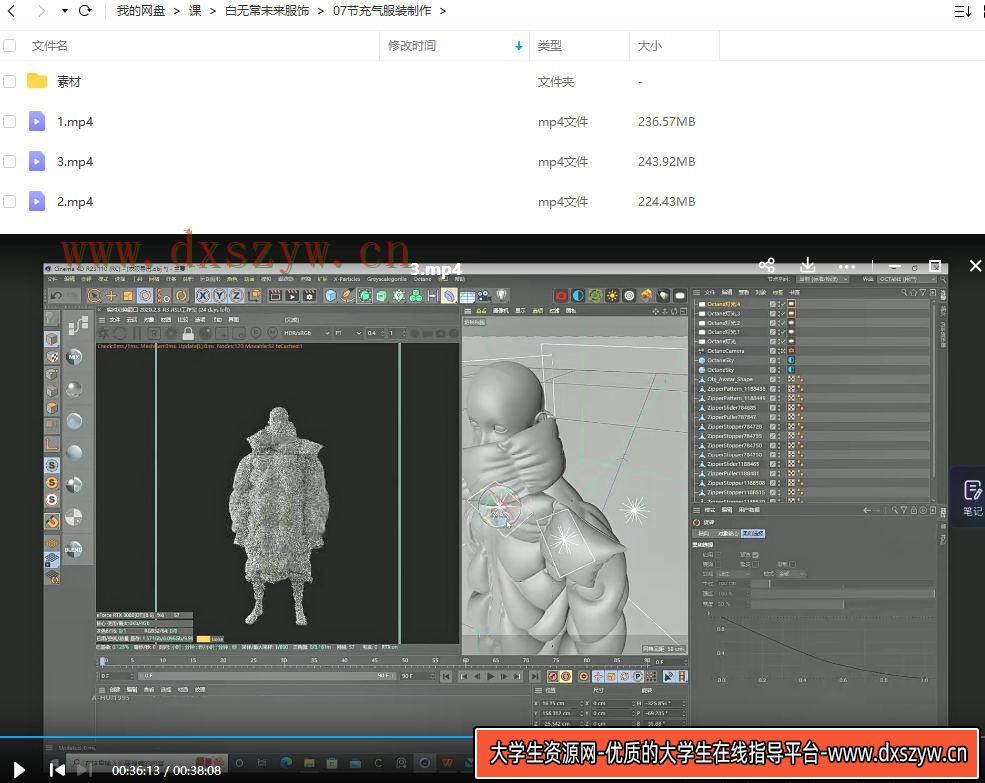This screenshot has height=783, width=985.
Task: Open the 课 breadcrumb folder
Action: click(195, 11)
